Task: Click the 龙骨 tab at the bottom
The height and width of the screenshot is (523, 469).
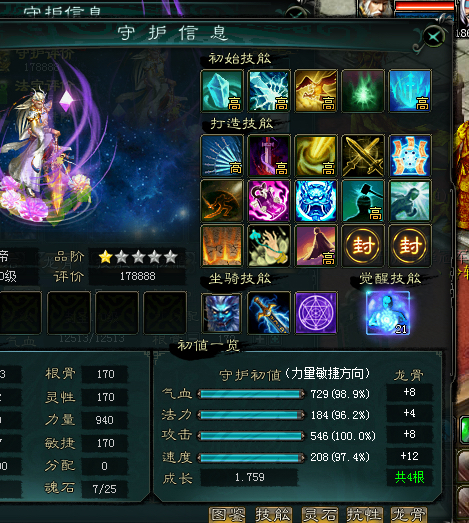Action: click(408, 515)
